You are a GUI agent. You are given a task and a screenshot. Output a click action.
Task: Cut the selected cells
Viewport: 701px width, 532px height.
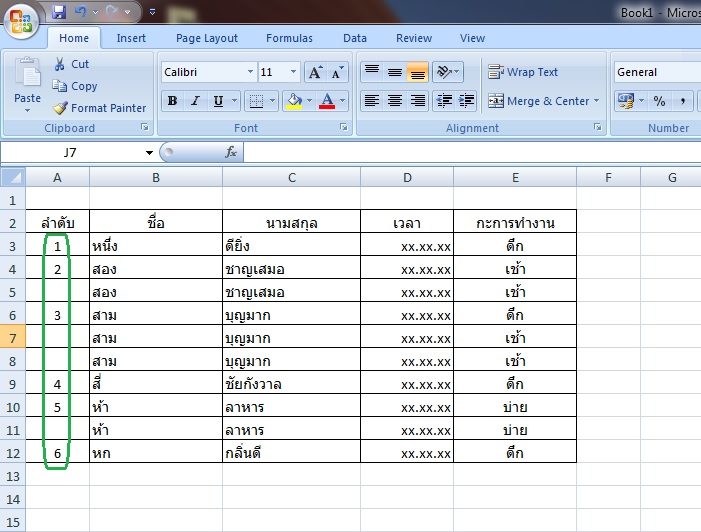tap(72, 64)
